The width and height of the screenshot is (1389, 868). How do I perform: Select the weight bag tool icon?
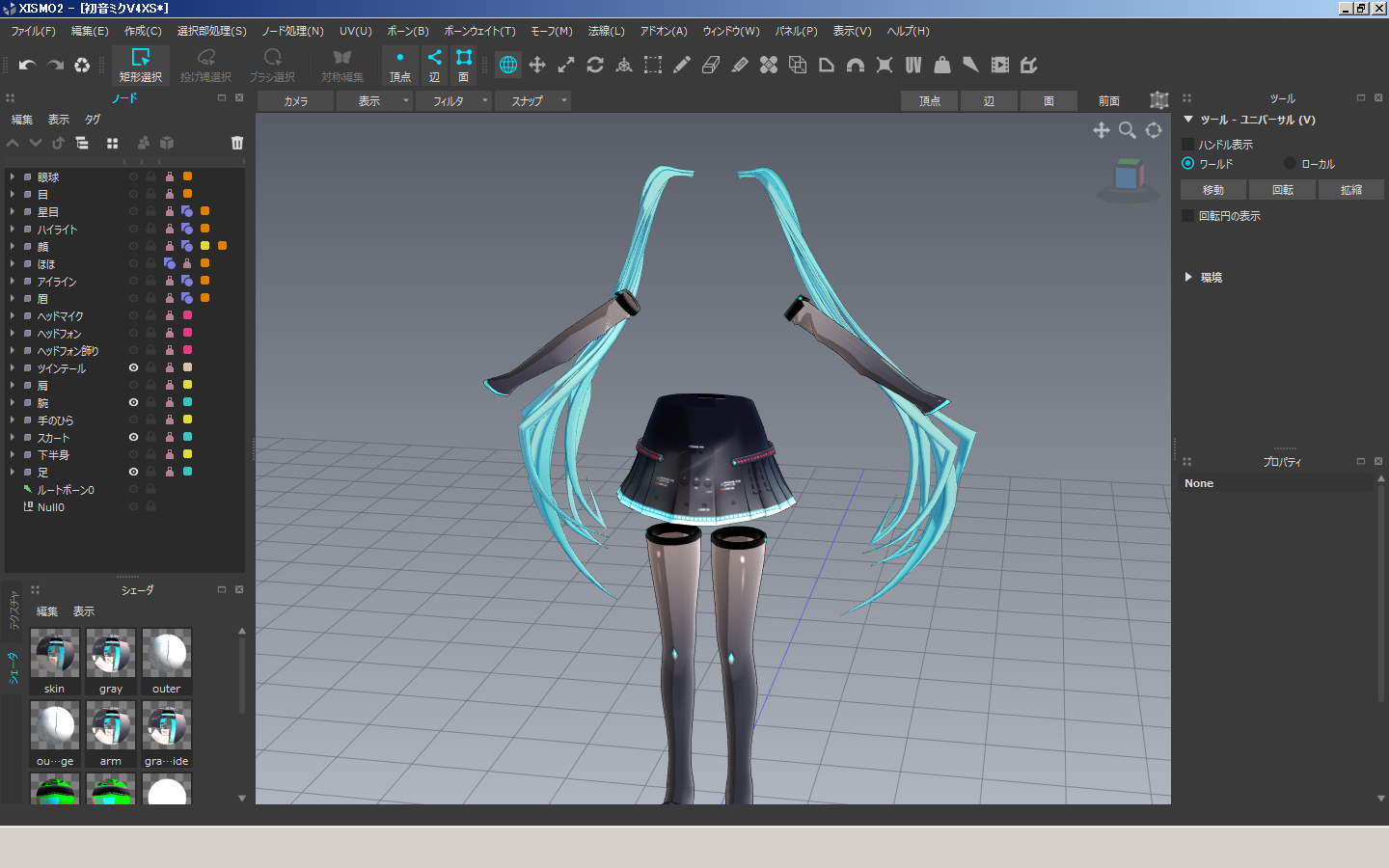pos(942,65)
